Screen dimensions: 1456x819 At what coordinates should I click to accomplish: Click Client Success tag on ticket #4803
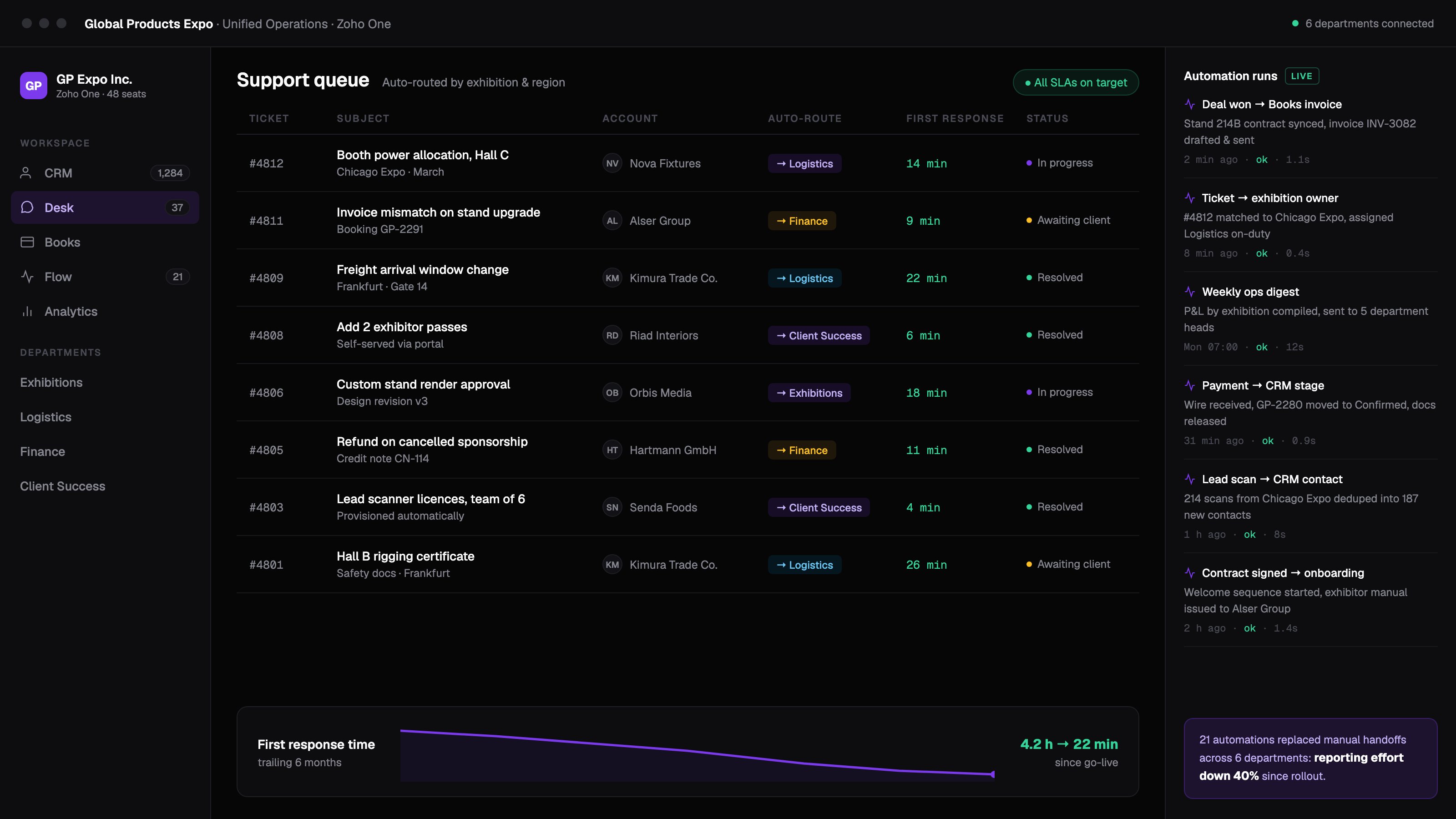click(x=819, y=507)
